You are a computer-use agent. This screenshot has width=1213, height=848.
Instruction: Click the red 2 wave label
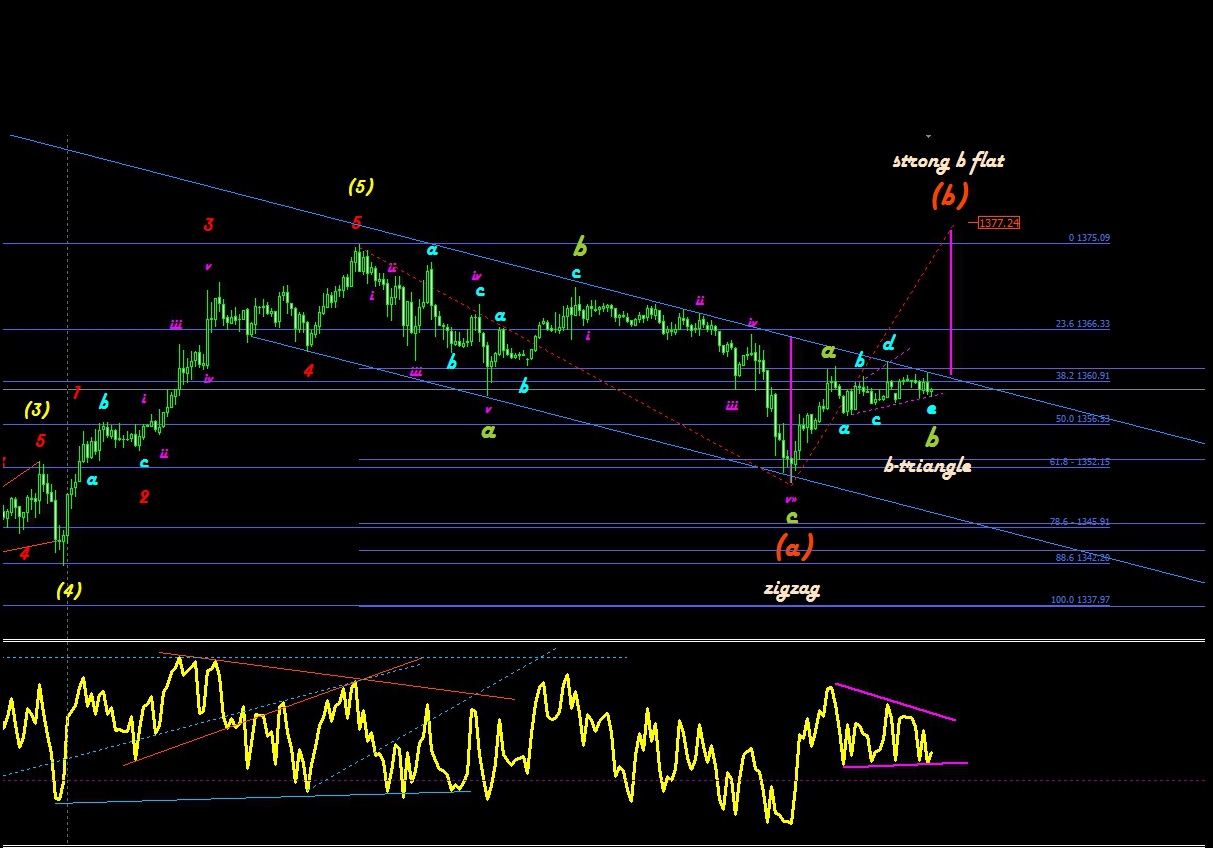pyautogui.click(x=144, y=497)
